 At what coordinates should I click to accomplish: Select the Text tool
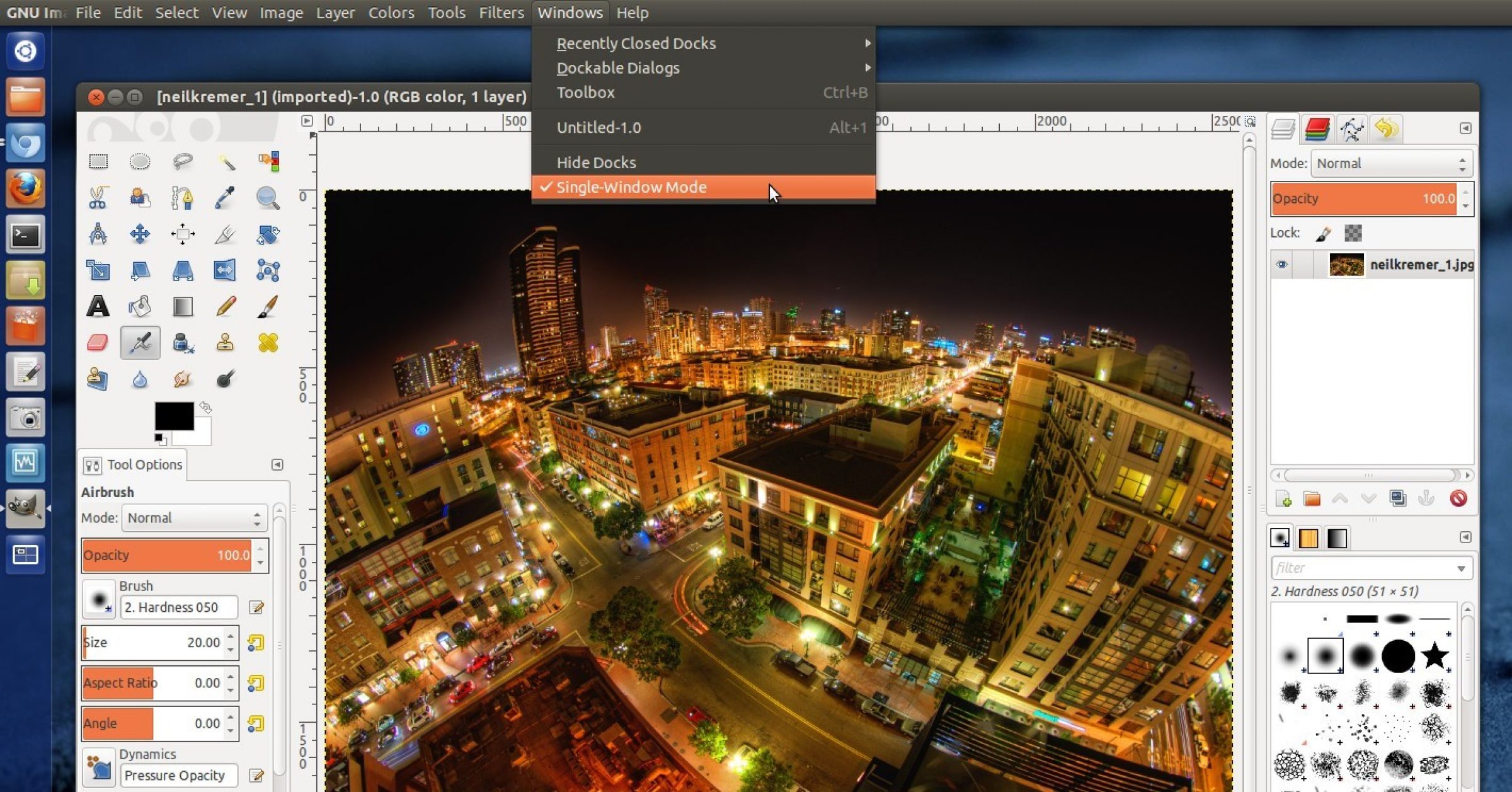point(98,307)
